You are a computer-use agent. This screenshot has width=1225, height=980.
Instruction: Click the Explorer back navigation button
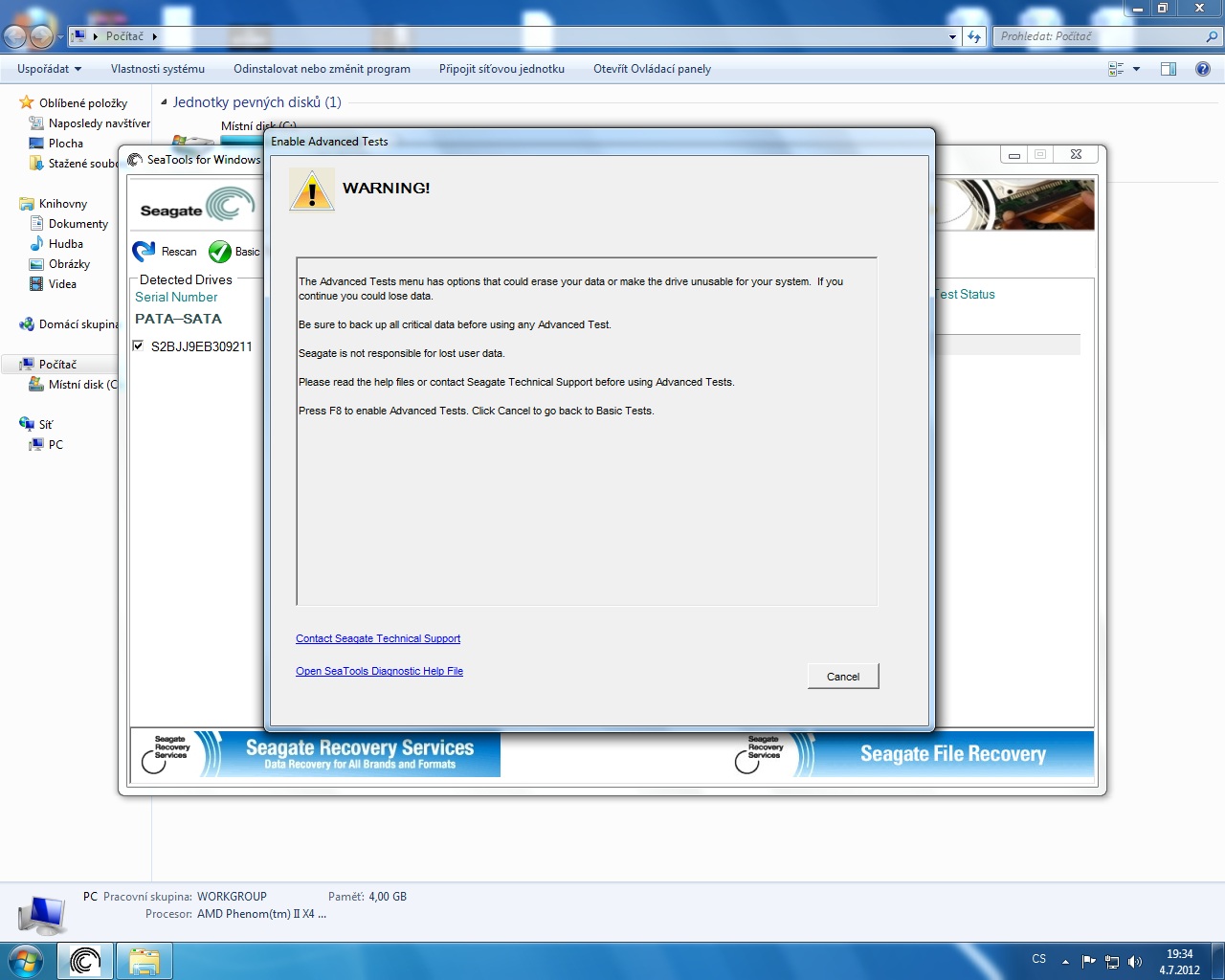coord(15,36)
